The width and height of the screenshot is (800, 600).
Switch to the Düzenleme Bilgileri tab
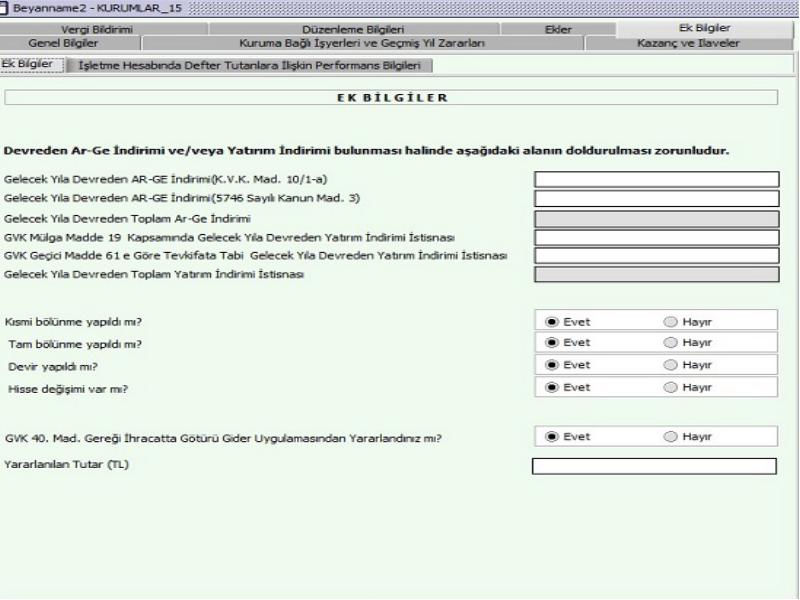pyautogui.click(x=353, y=29)
